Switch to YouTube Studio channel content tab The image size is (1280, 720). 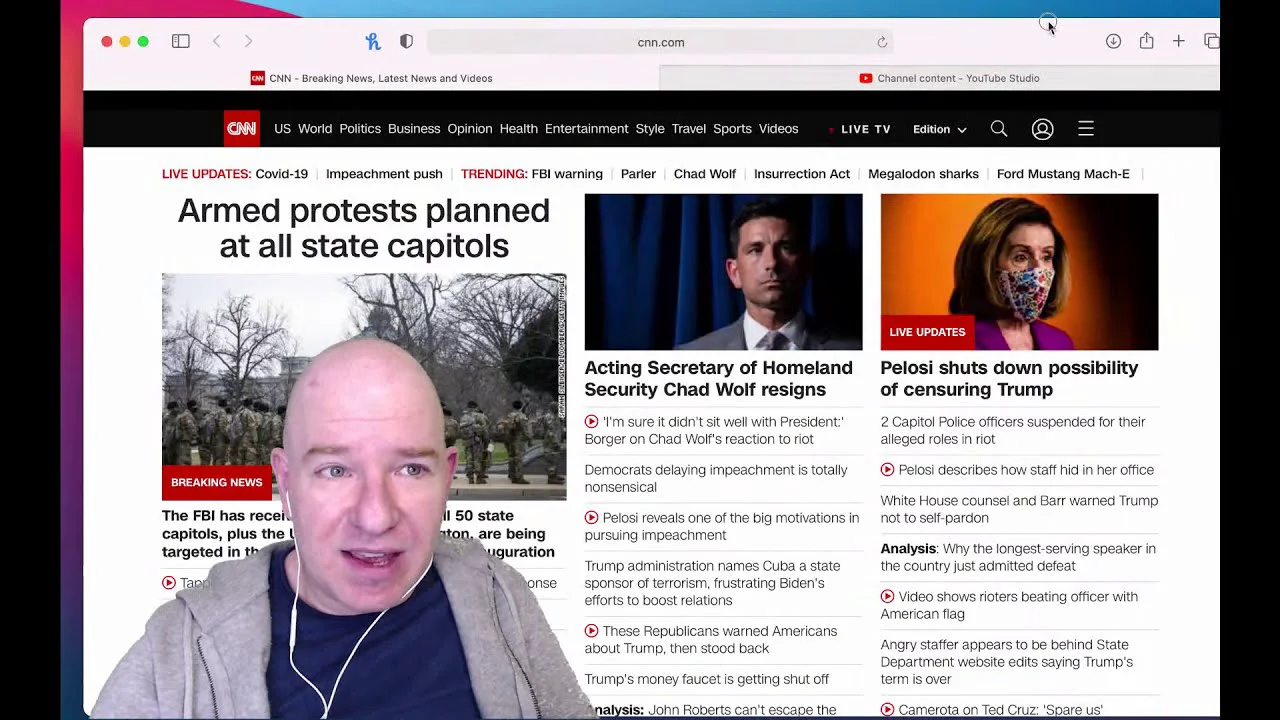949,78
